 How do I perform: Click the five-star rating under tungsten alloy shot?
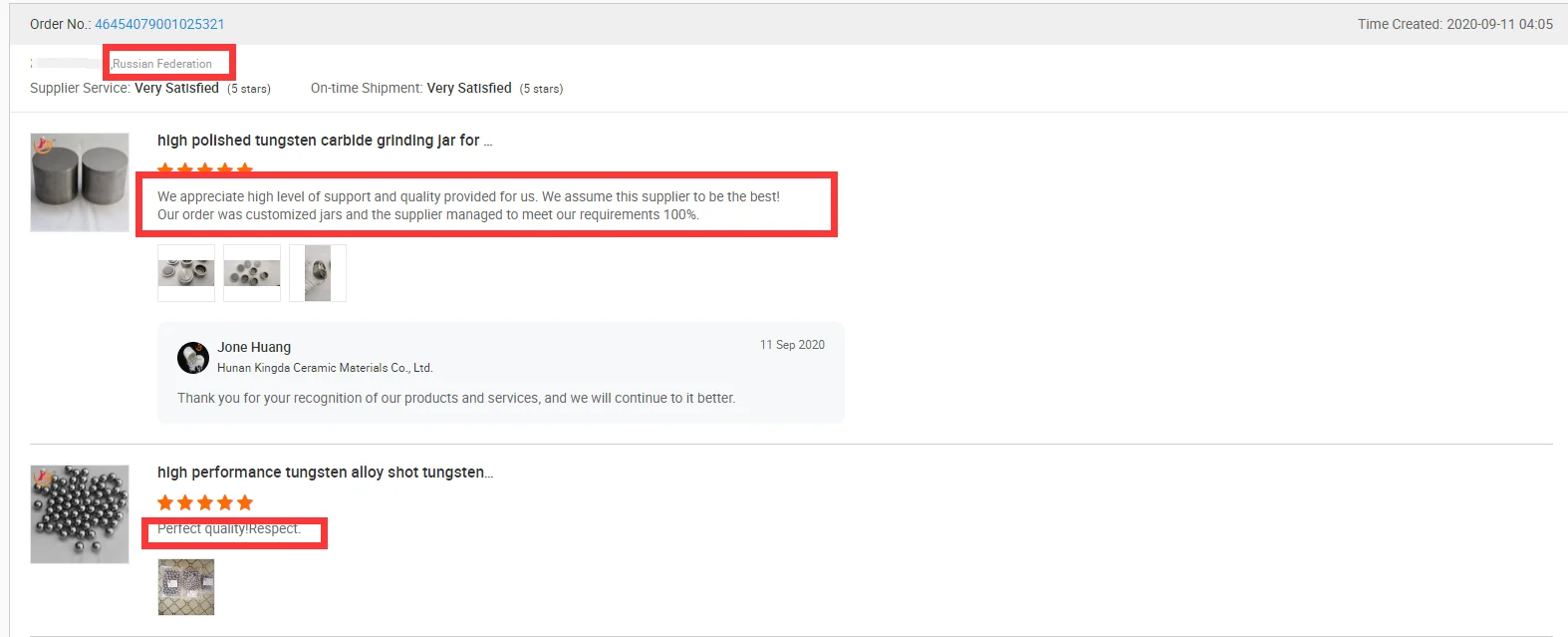205,502
